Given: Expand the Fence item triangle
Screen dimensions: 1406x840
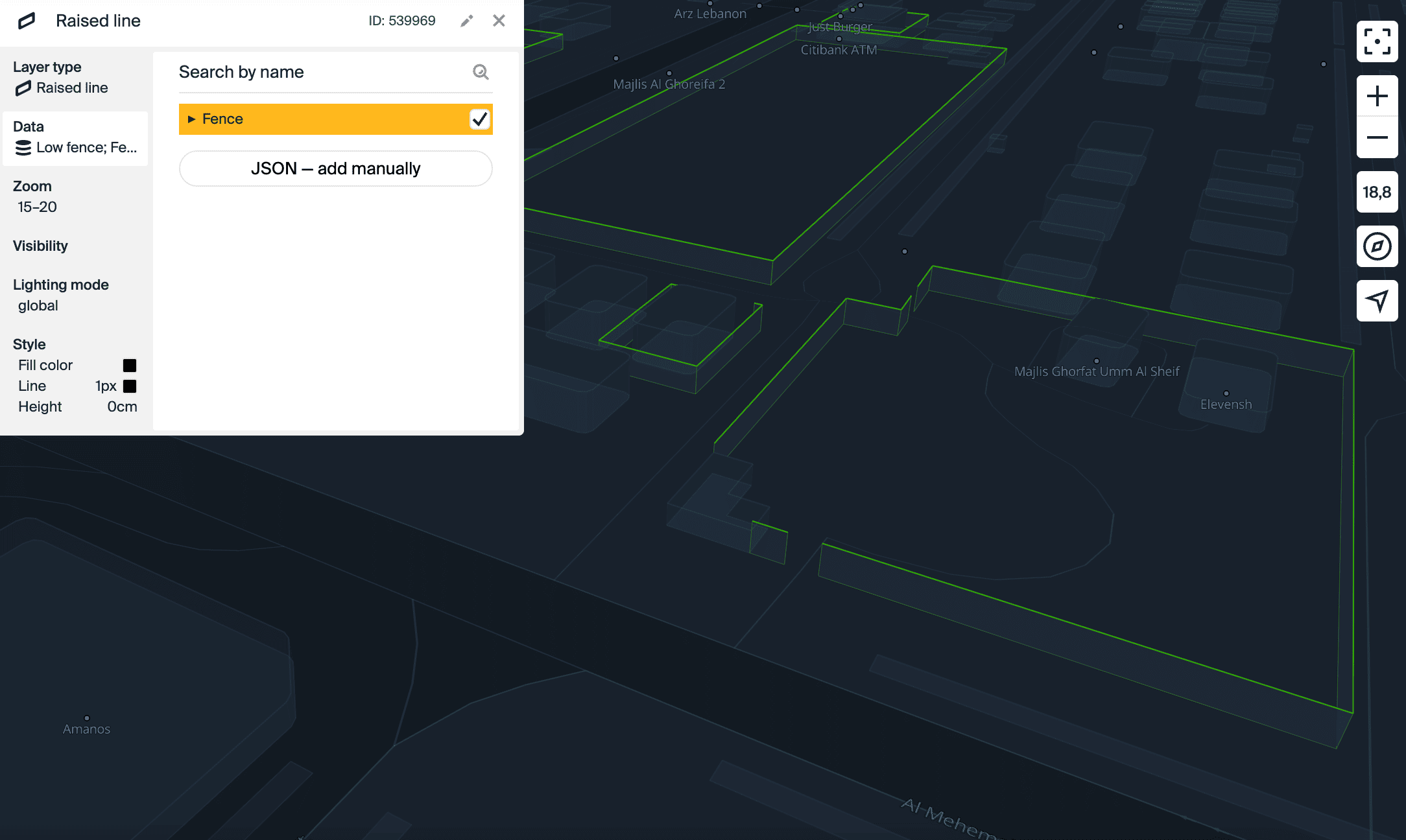Looking at the screenshot, I should click(191, 119).
